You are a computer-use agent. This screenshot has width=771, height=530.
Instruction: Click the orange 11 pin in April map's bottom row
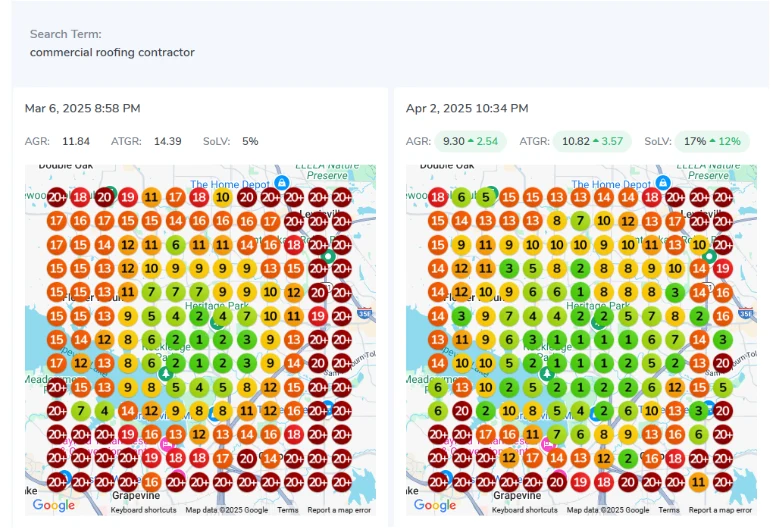pyautogui.click(x=699, y=481)
